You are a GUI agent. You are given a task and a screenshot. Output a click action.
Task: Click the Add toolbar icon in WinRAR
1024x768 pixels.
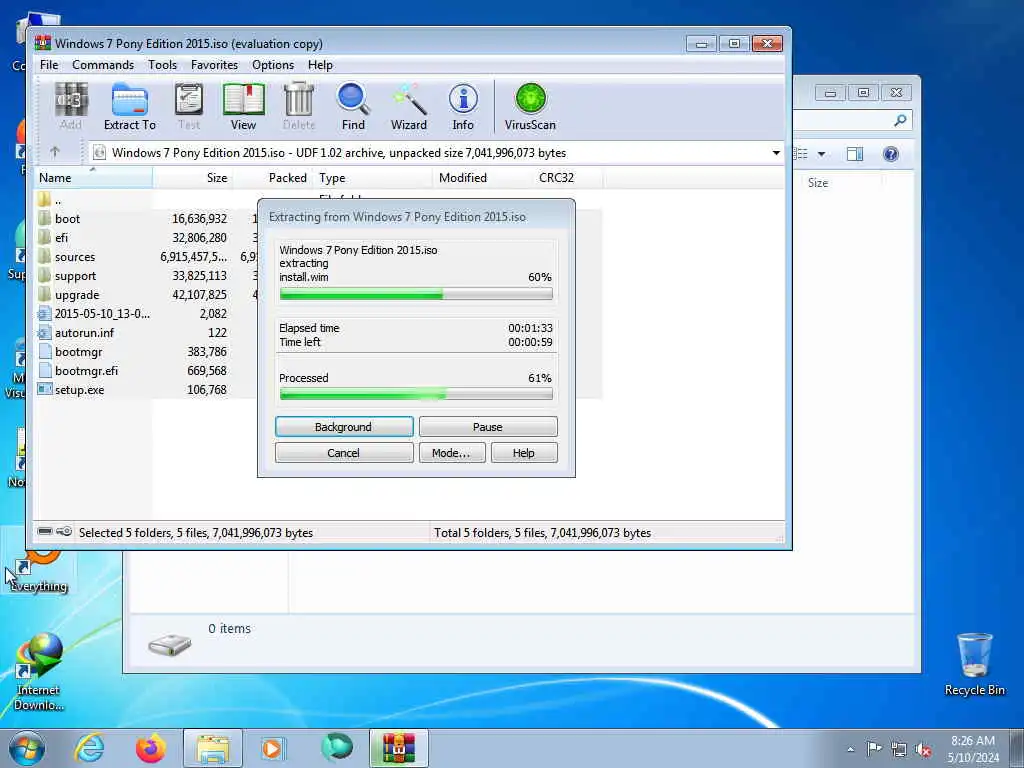(x=71, y=106)
